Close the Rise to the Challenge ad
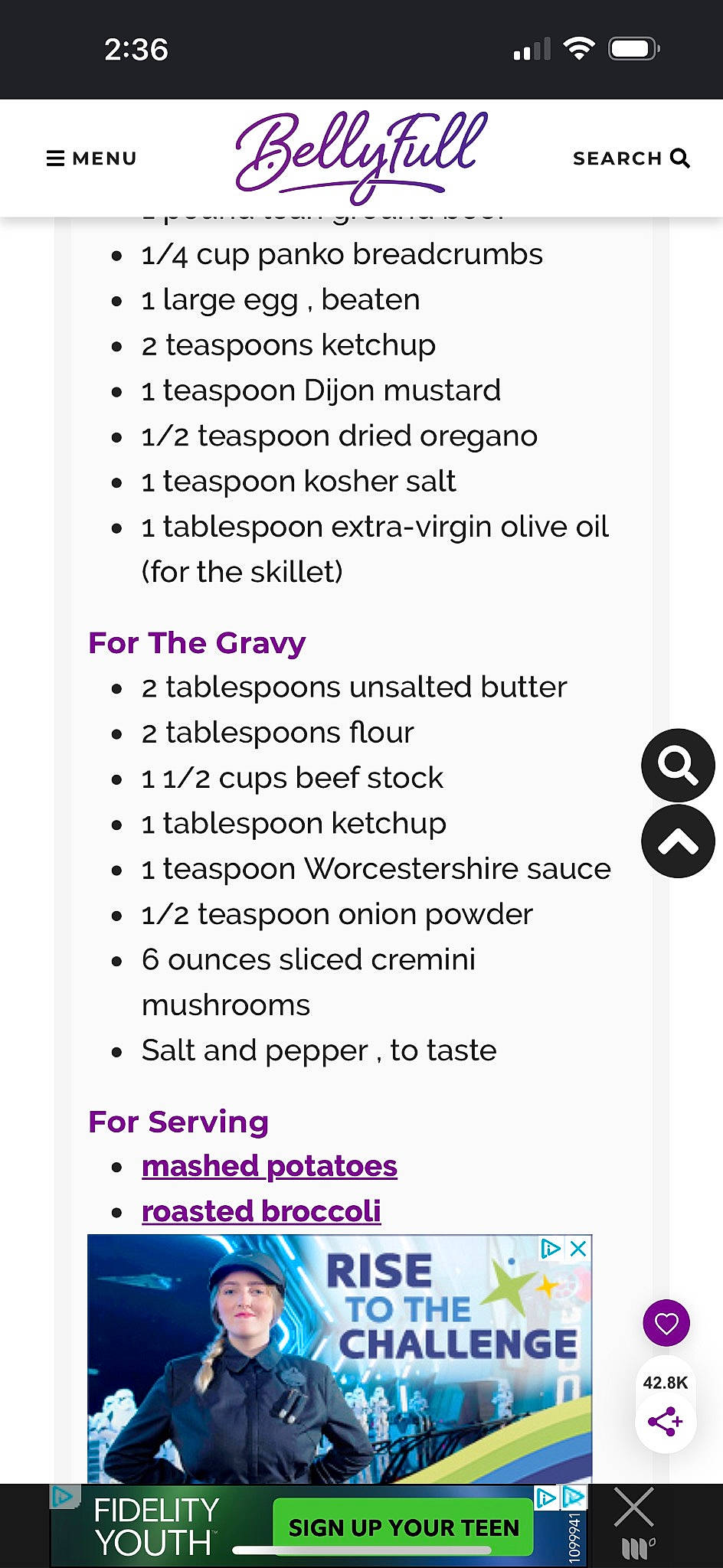Viewport: 723px width, 1568px height. coord(578,1249)
